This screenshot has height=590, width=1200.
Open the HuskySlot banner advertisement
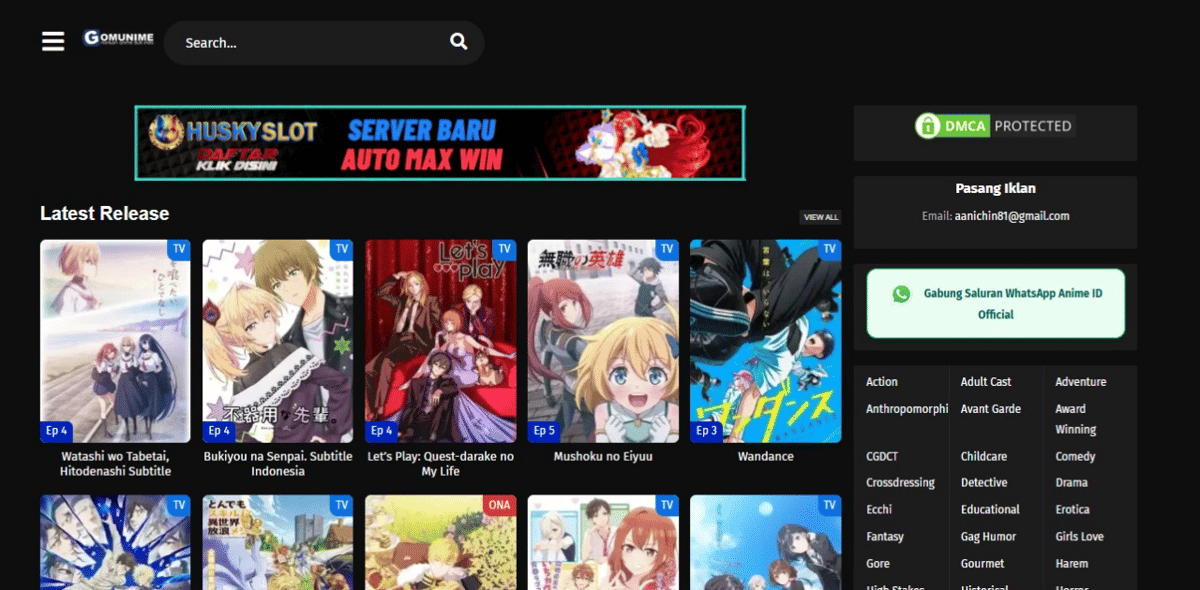tap(440, 143)
